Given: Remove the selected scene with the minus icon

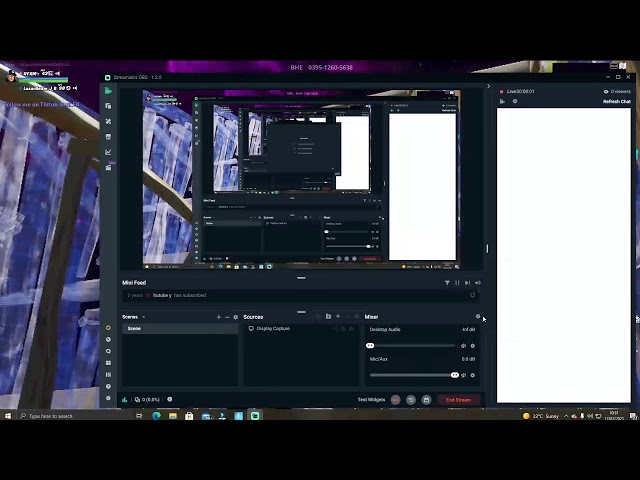Looking at the screenshot, I should [227, 317].
